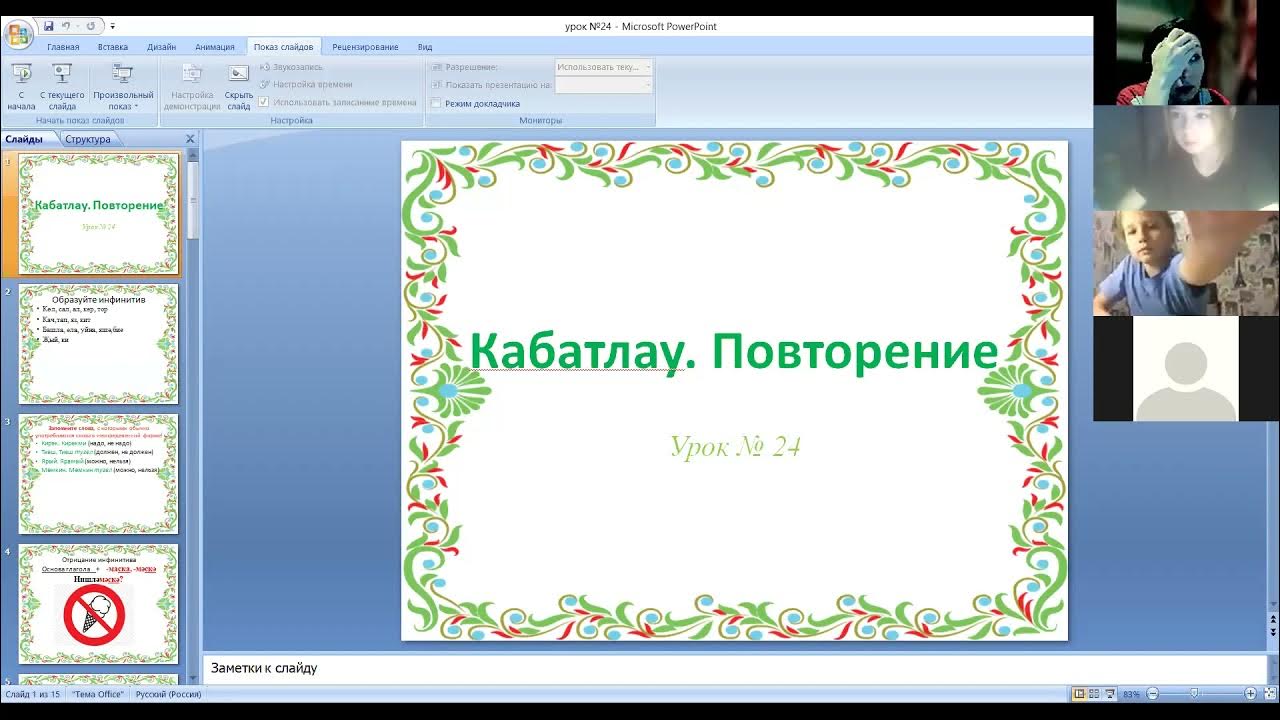The width and height of the screenshot is (1280, 720).
Task: Switch to Вставка ribbon tab
Action: pos(113,47)
